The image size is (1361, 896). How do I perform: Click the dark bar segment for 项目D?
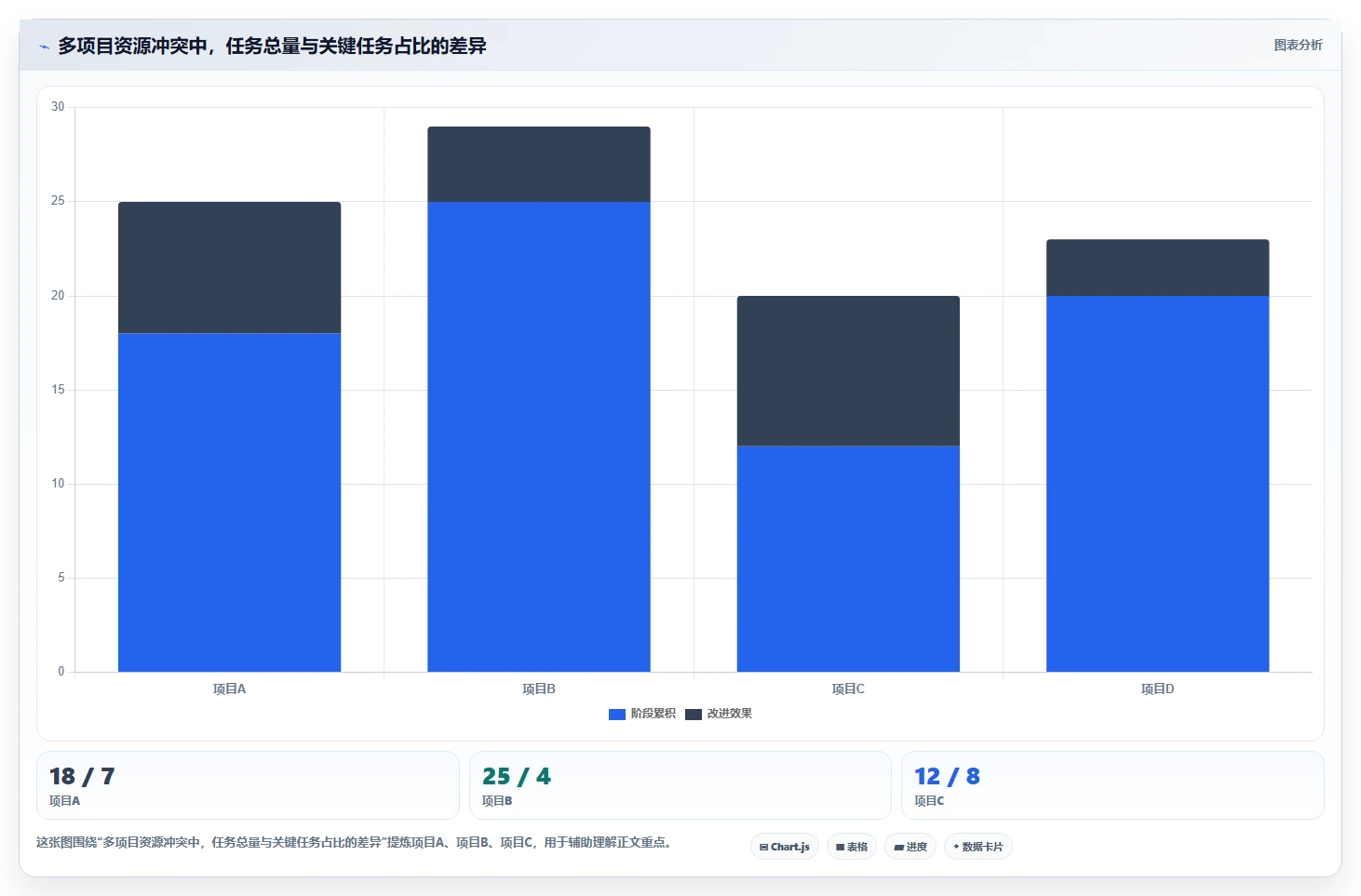pyautogui.click(x=1158, y=268)
